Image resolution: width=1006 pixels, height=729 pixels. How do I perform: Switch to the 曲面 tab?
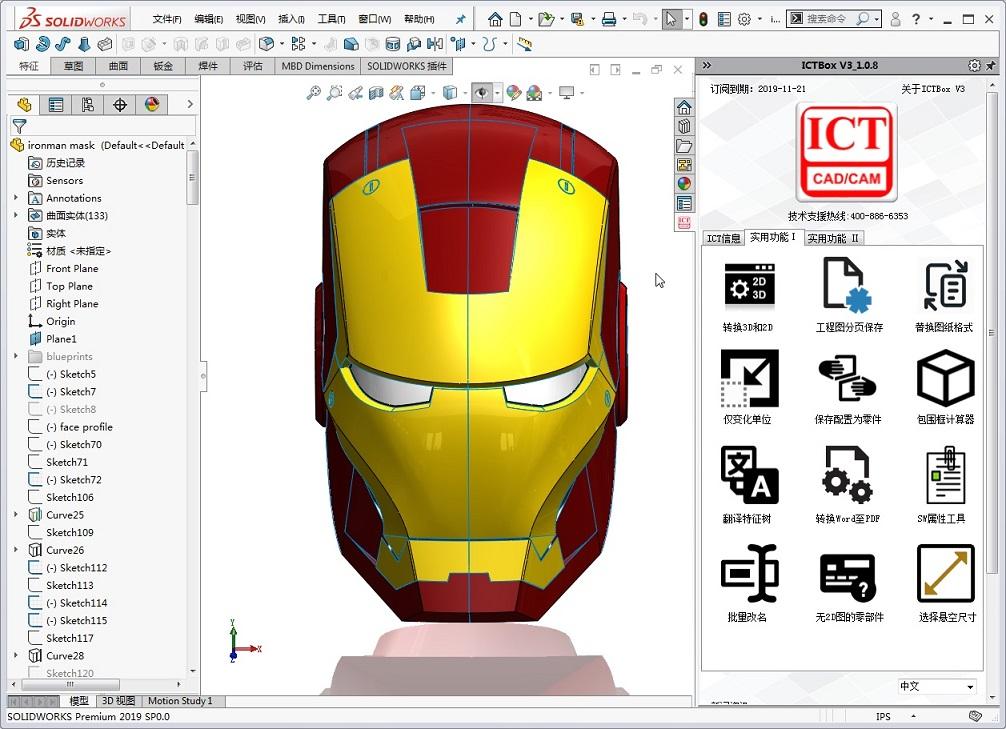[x=118, y=66]
